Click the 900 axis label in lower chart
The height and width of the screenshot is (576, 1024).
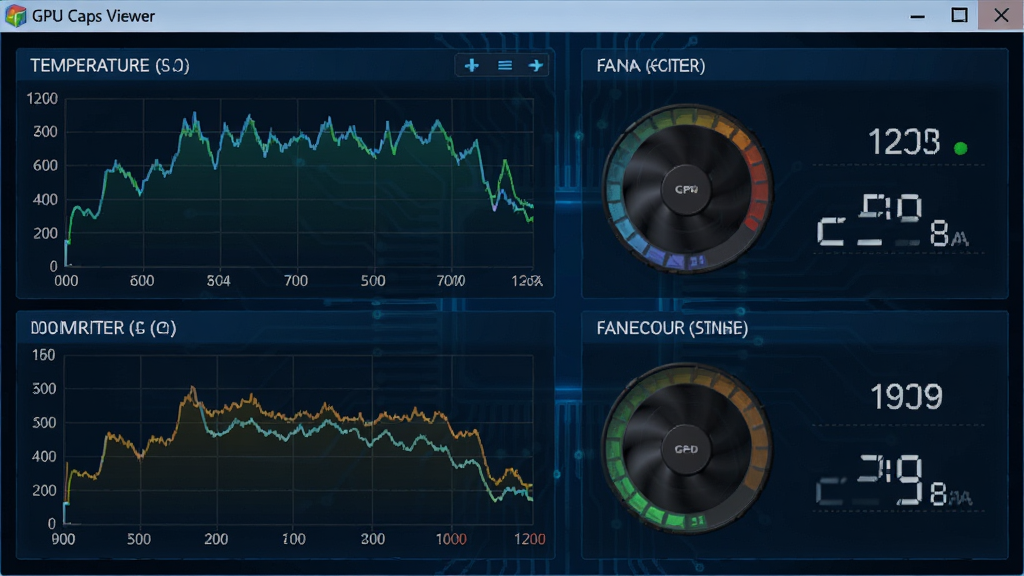coord(63,539)
